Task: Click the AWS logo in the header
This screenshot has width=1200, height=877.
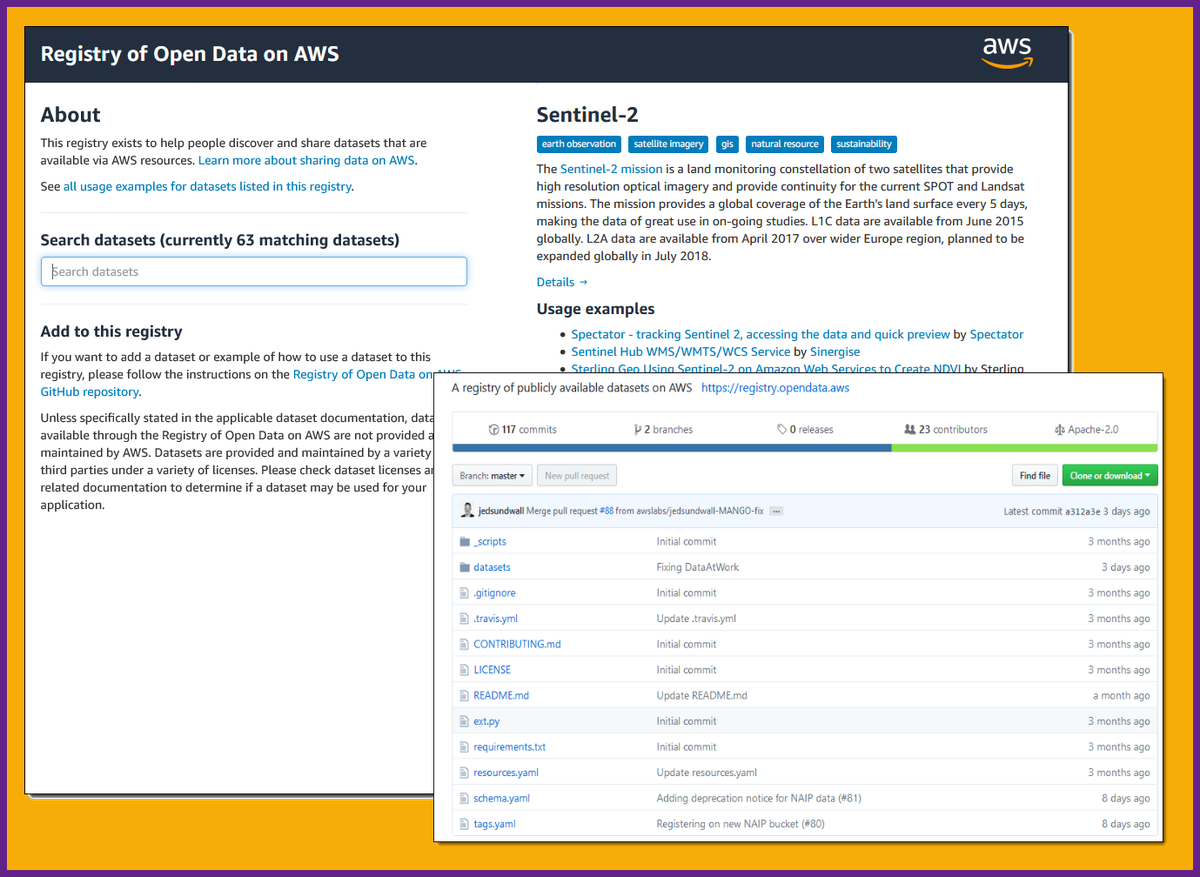Action: point(1006,52)
